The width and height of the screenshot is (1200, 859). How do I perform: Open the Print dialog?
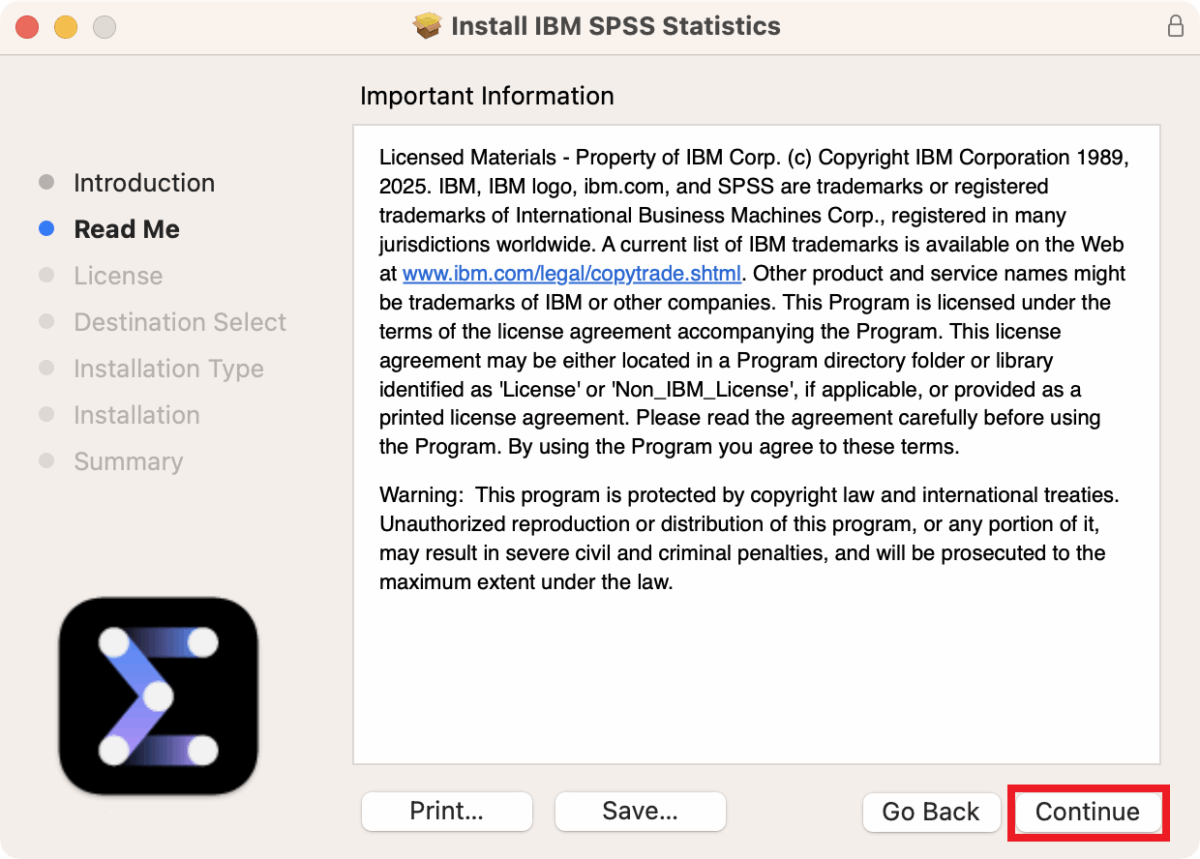[446, 811]
